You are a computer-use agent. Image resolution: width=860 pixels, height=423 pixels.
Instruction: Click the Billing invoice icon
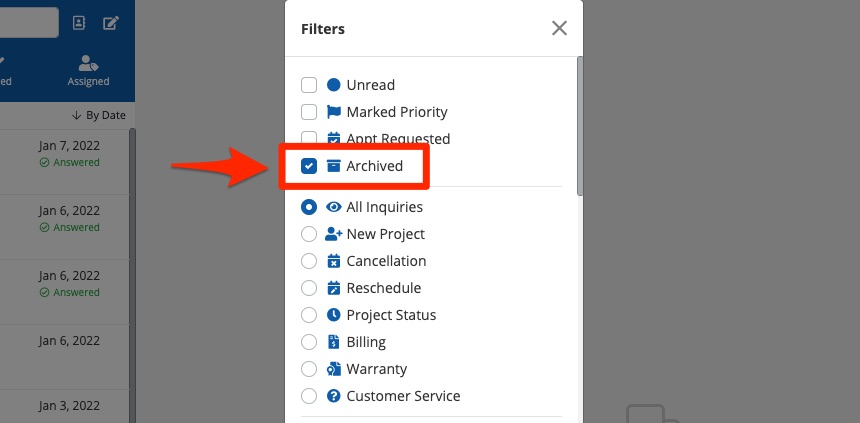[334, 342]
